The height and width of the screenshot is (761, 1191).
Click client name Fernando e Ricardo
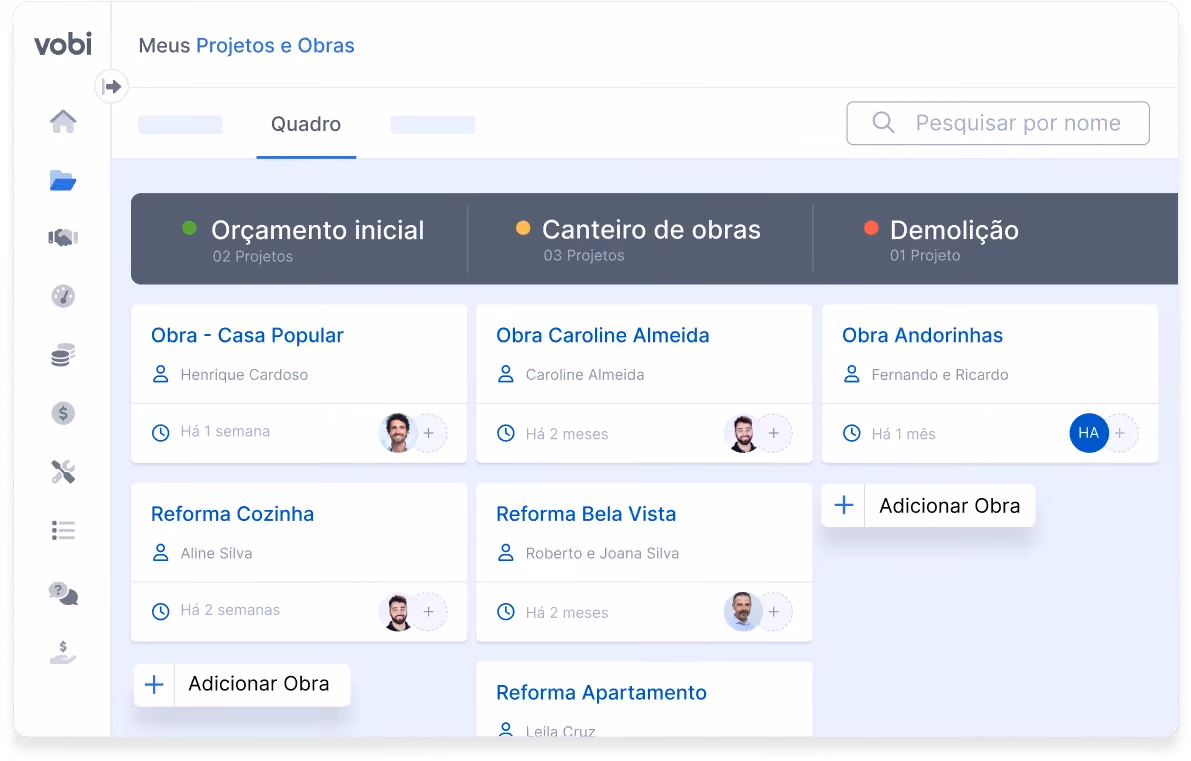coord(940,374)
